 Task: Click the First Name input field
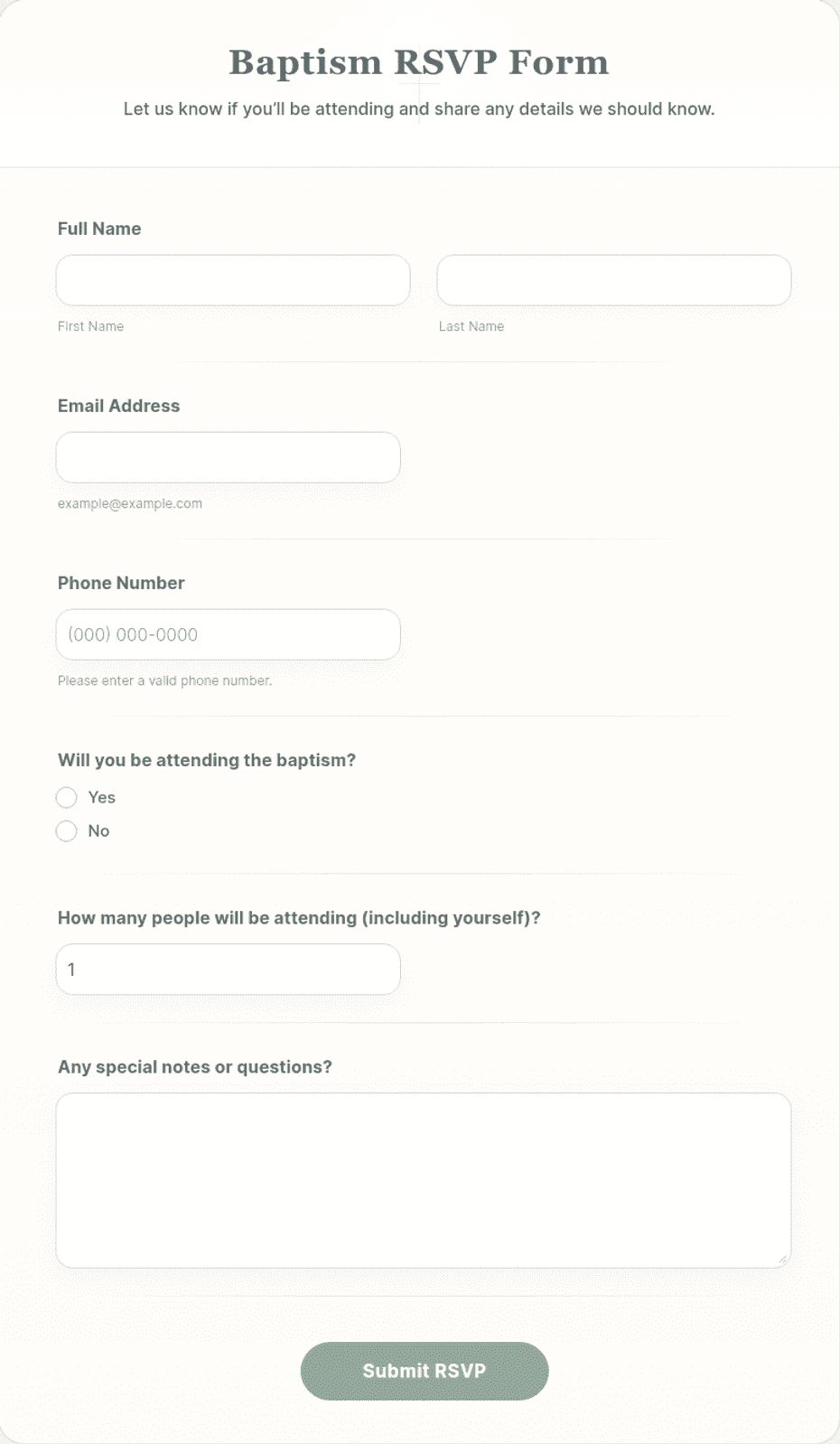point(233,280)
